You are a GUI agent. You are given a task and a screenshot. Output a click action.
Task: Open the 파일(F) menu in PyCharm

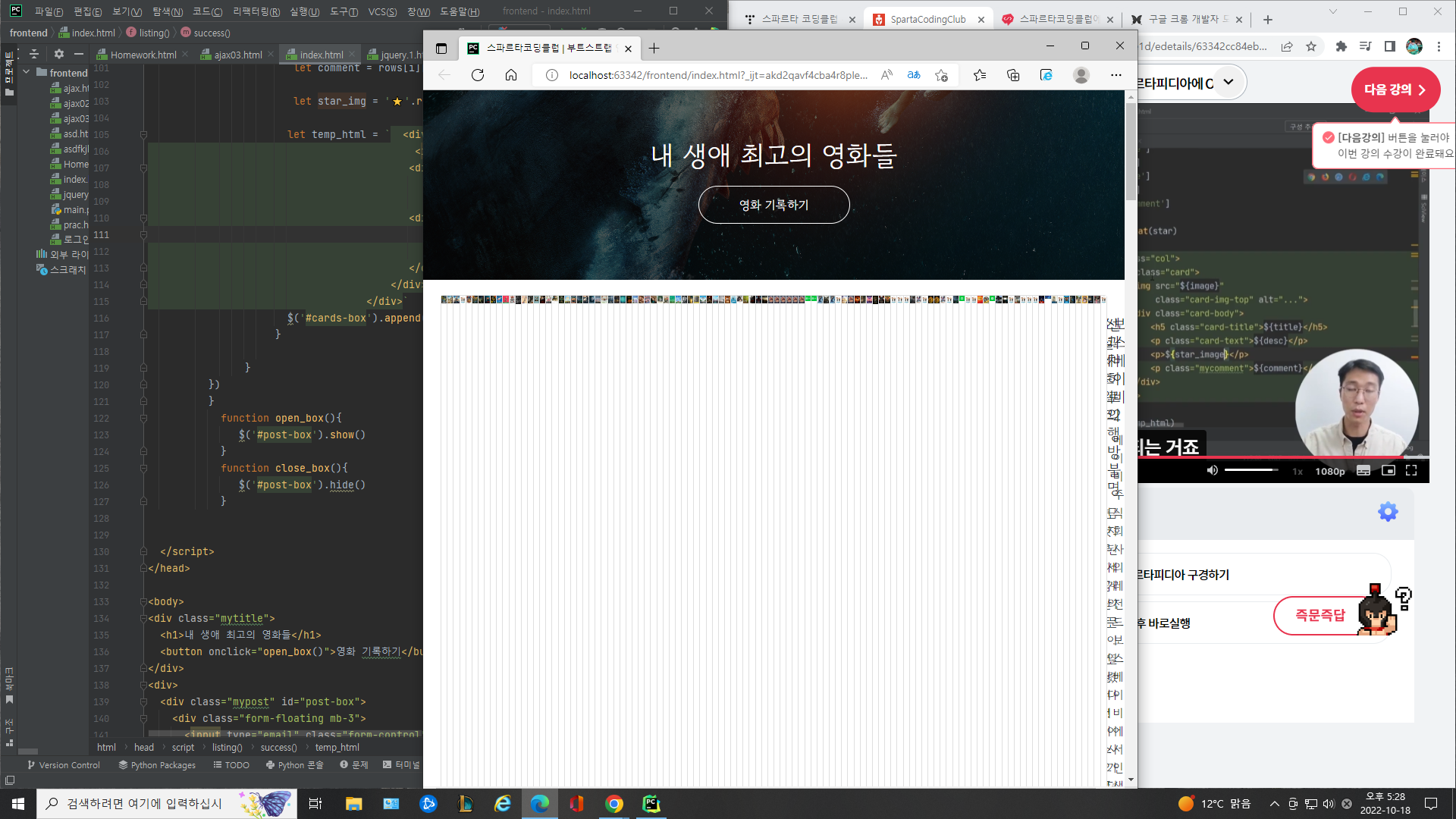(49, 11)
